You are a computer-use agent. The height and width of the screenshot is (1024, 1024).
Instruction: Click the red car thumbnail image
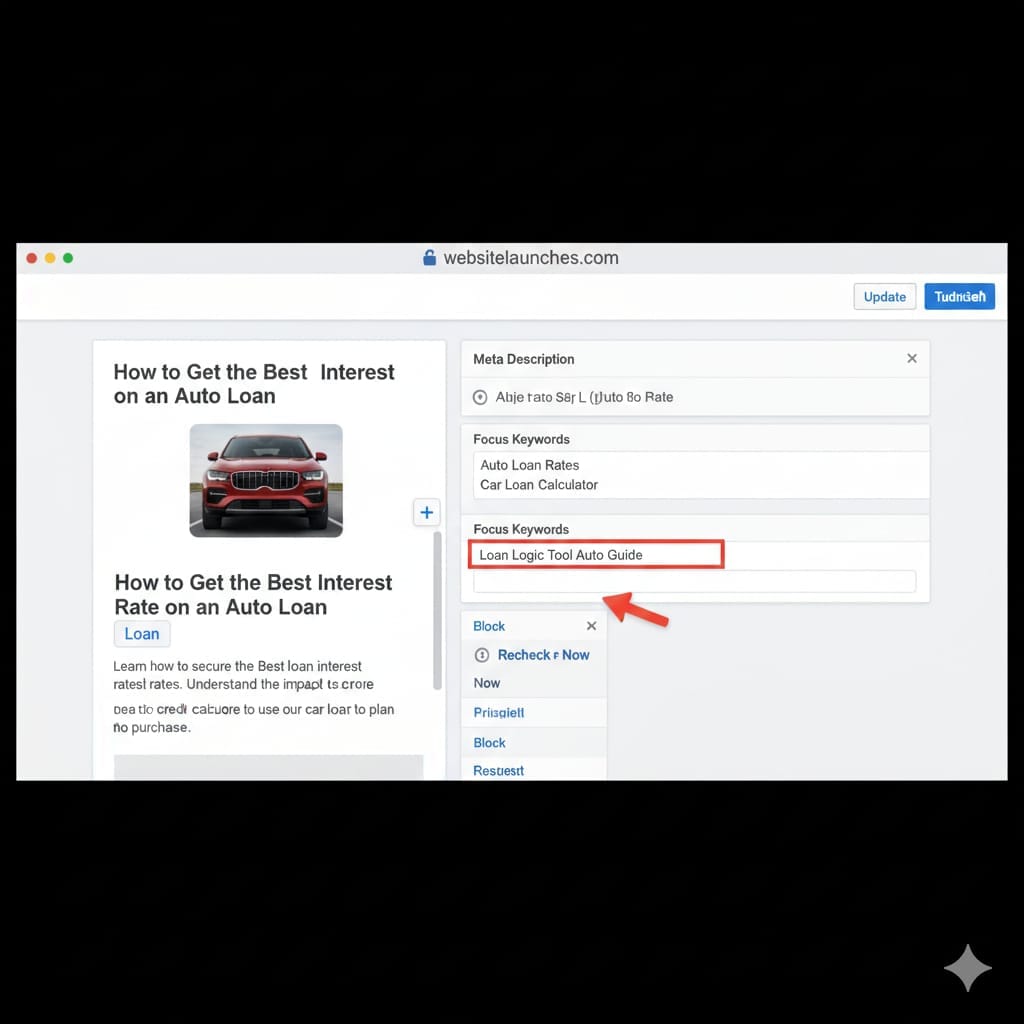point(266,480)
